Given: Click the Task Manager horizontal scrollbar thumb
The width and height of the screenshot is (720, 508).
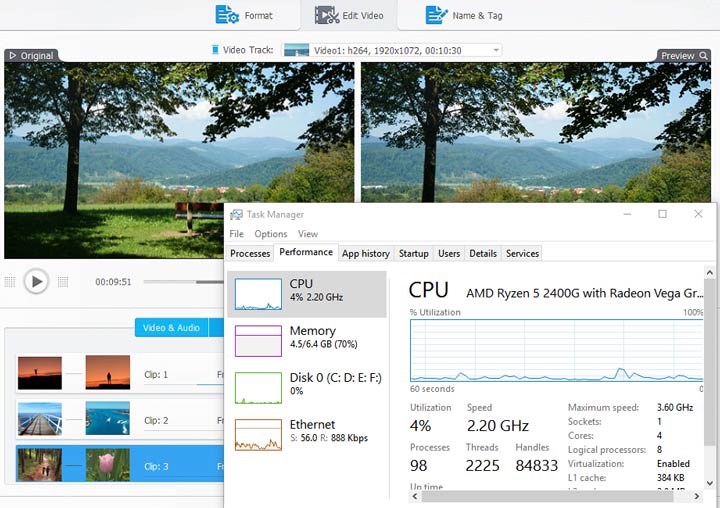Looking at the screenshot, I should click(x=547, y=496).
